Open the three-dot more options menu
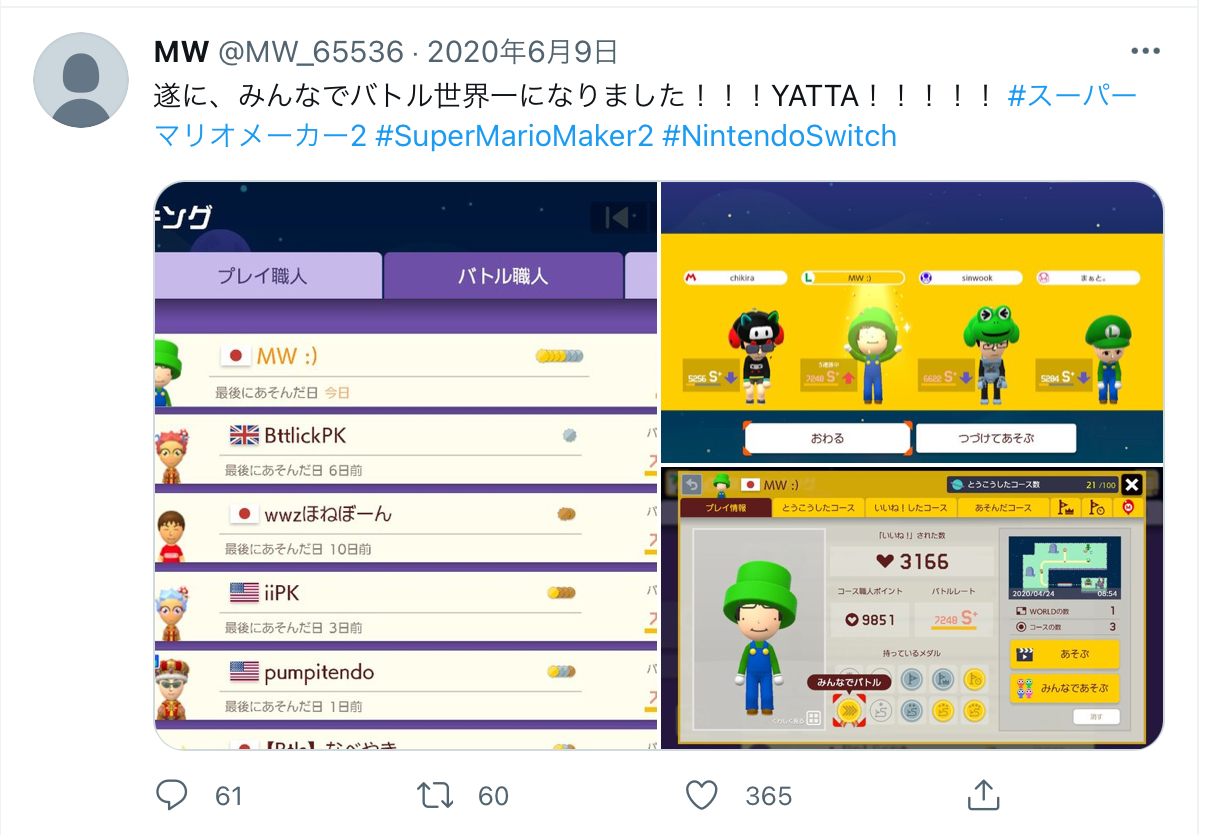 click(1145, 51)
